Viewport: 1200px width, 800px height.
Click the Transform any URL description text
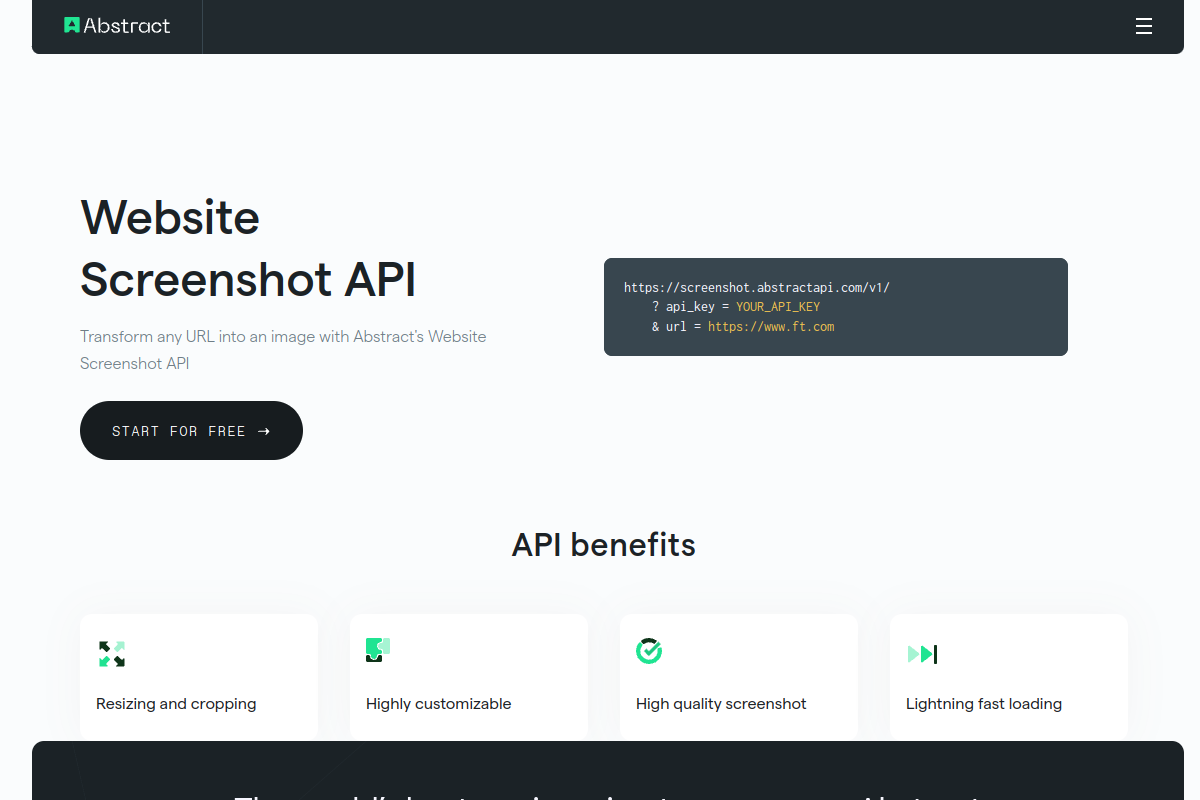[283, 350]
